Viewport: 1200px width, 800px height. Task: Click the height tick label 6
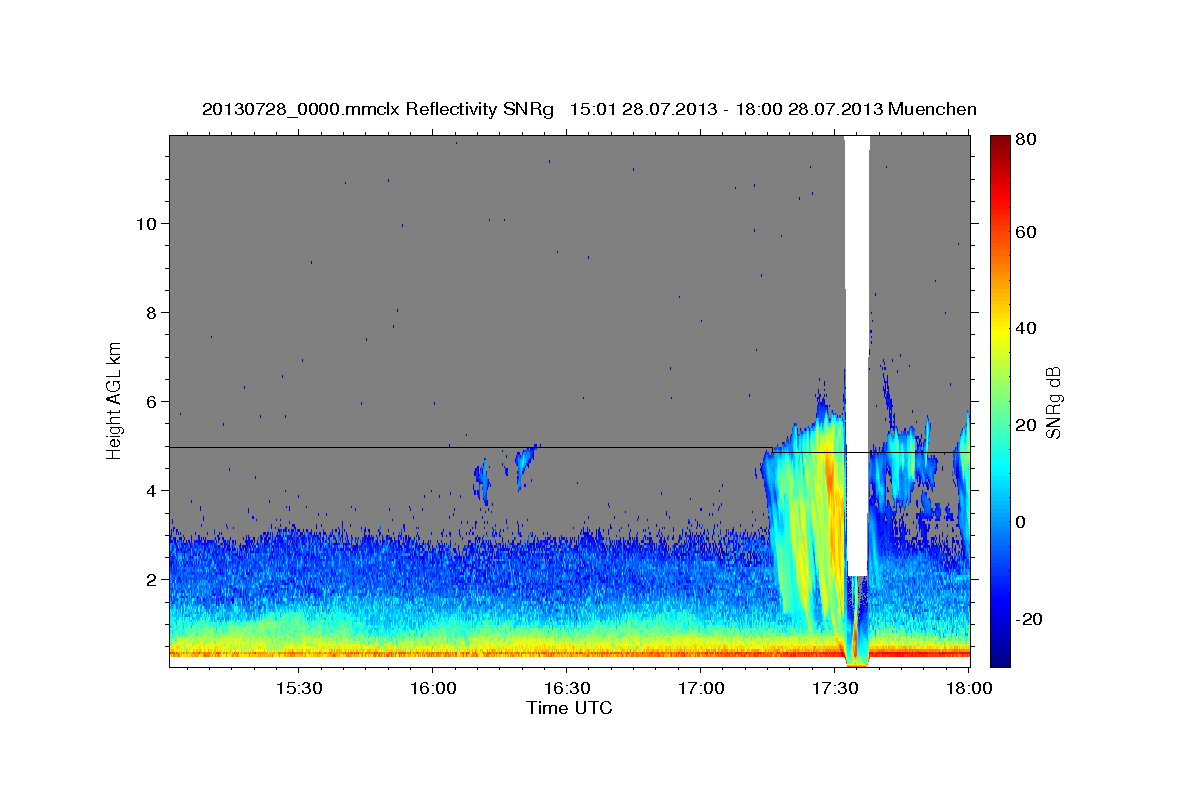(153, 401)
